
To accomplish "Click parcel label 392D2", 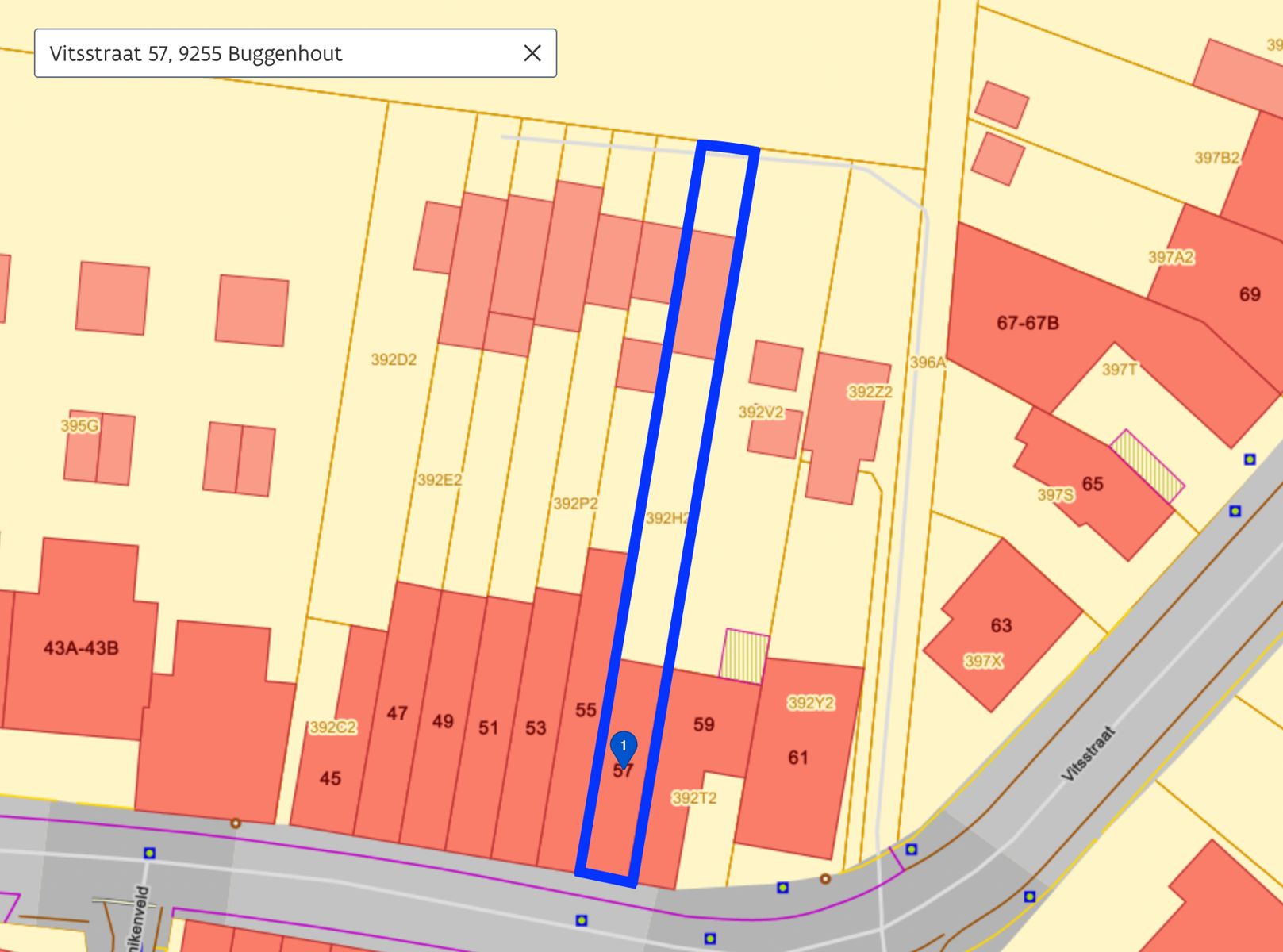I will pos(394,359).
